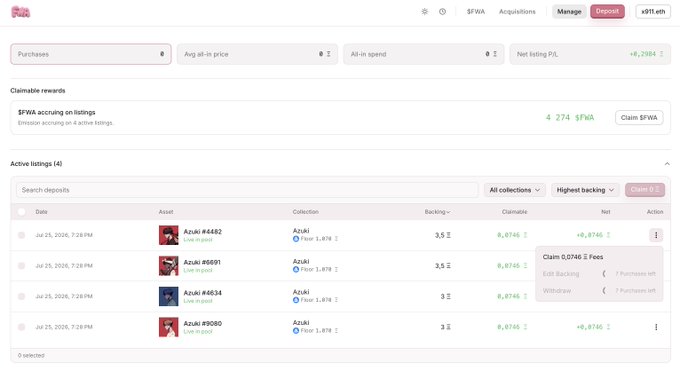Open the Azuki #9080 thumbnail
Viewport: 680px width, 371px height.
point(168,327)
